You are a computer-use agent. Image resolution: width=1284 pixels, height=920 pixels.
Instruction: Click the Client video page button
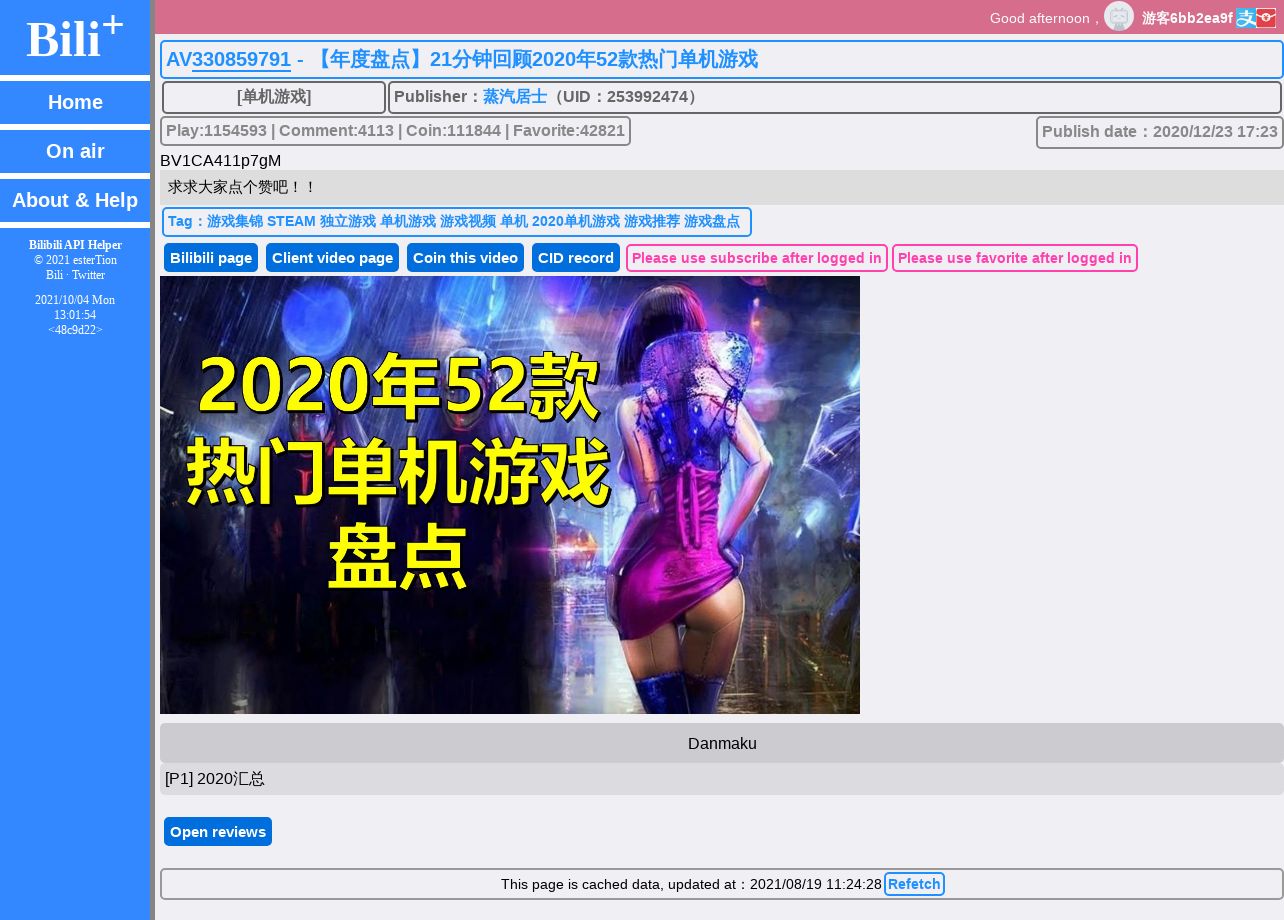pyautogui.click(x=332, y=258)
